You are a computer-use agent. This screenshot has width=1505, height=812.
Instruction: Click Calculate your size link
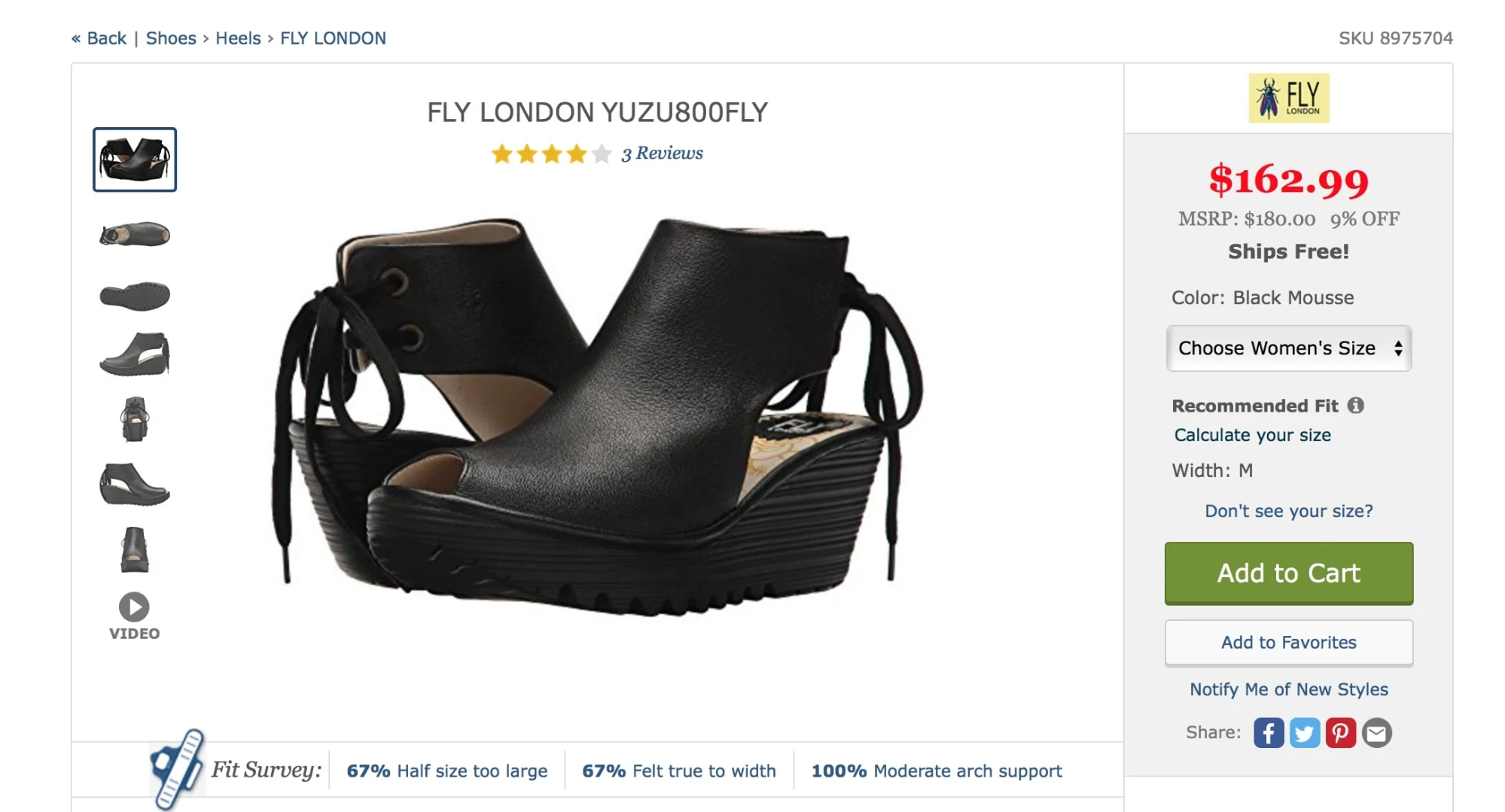click(1252, 435)
